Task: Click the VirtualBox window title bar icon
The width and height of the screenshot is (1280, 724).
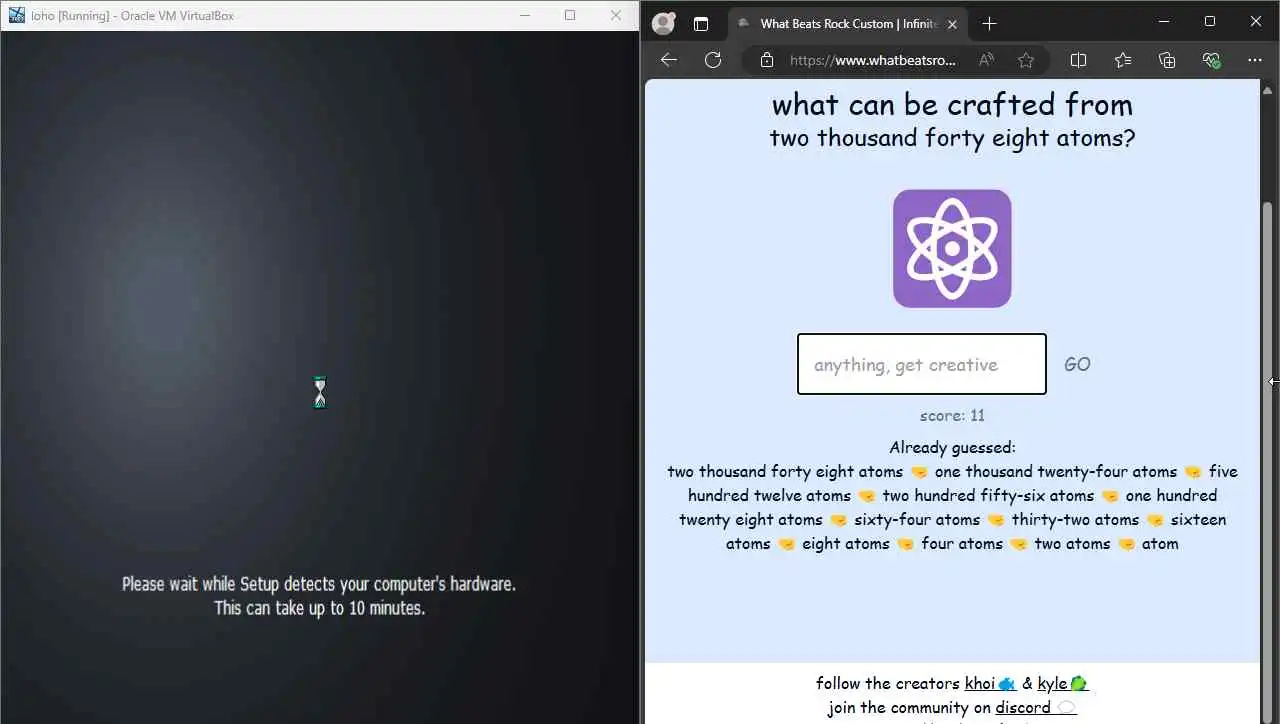Action: click(x=17, y=15)
